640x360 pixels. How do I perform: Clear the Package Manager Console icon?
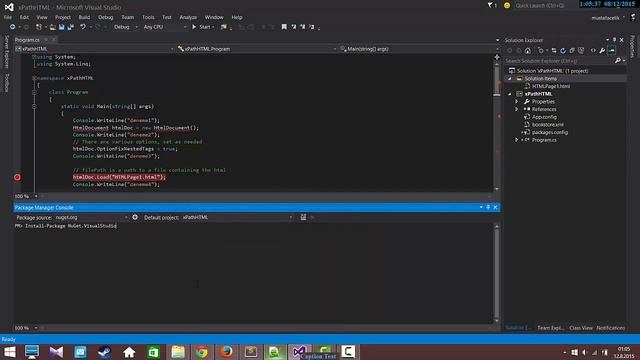[x=303, y=218]
